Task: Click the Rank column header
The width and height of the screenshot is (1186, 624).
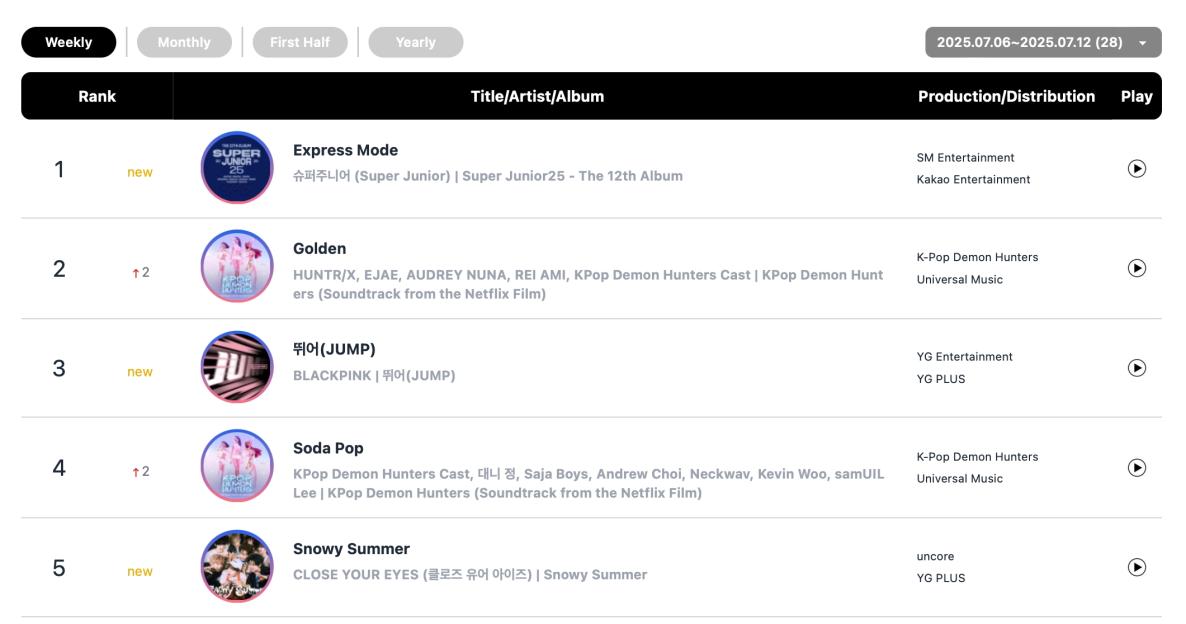Action: (97, 96)
